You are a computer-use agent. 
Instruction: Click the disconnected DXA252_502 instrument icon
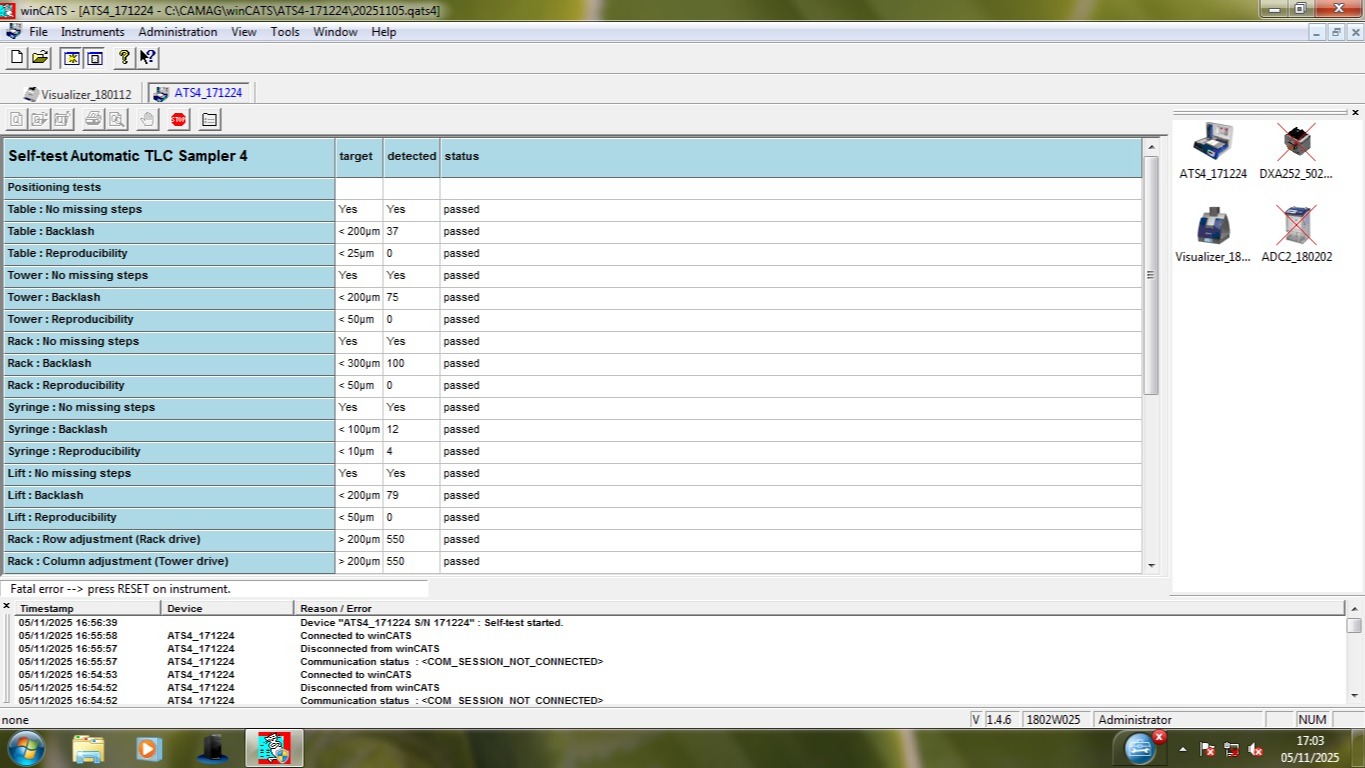coord(1295,140)
